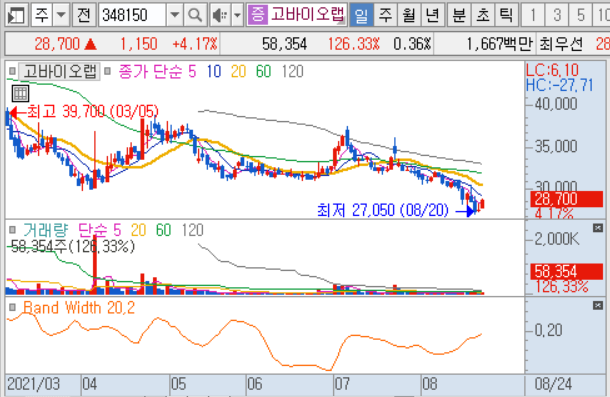Screen dimensions: 610x397
Task: Click the blue 10-day moving average label
Action: coord(214,72)
